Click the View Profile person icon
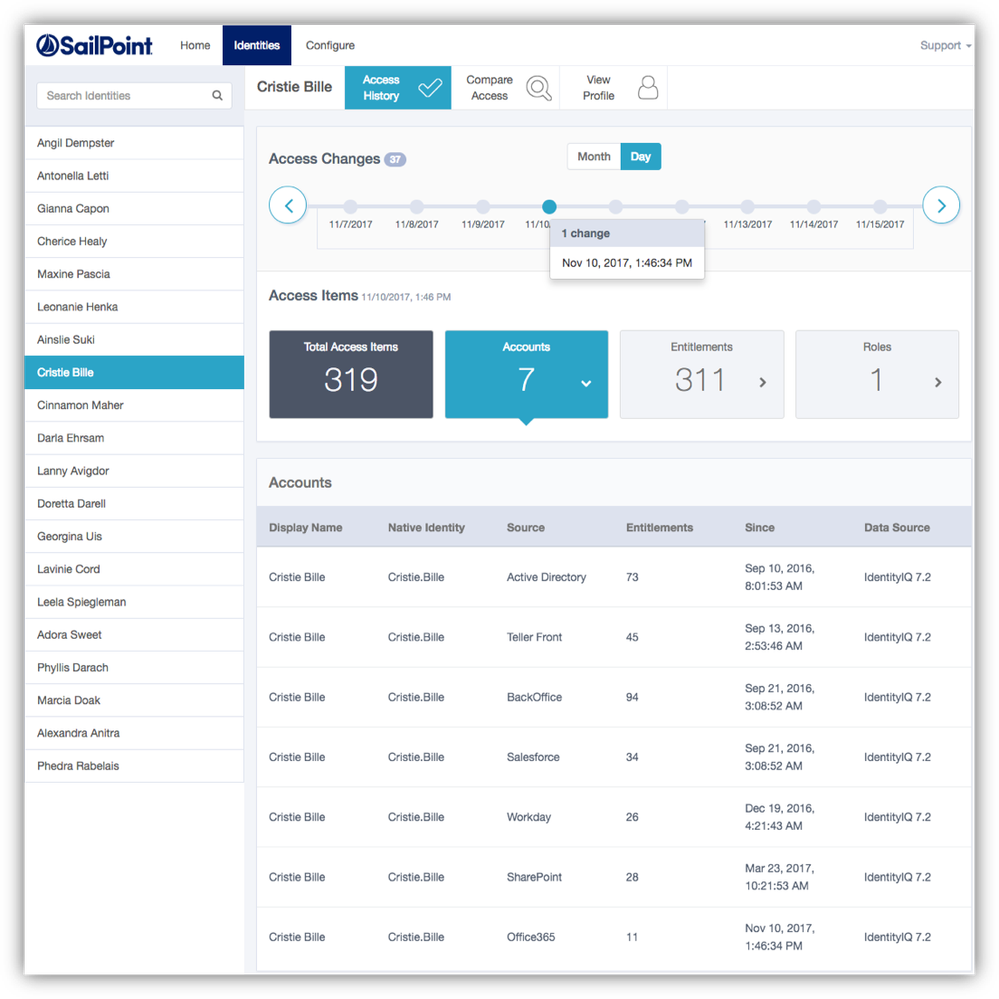 (x=648, y=88)
